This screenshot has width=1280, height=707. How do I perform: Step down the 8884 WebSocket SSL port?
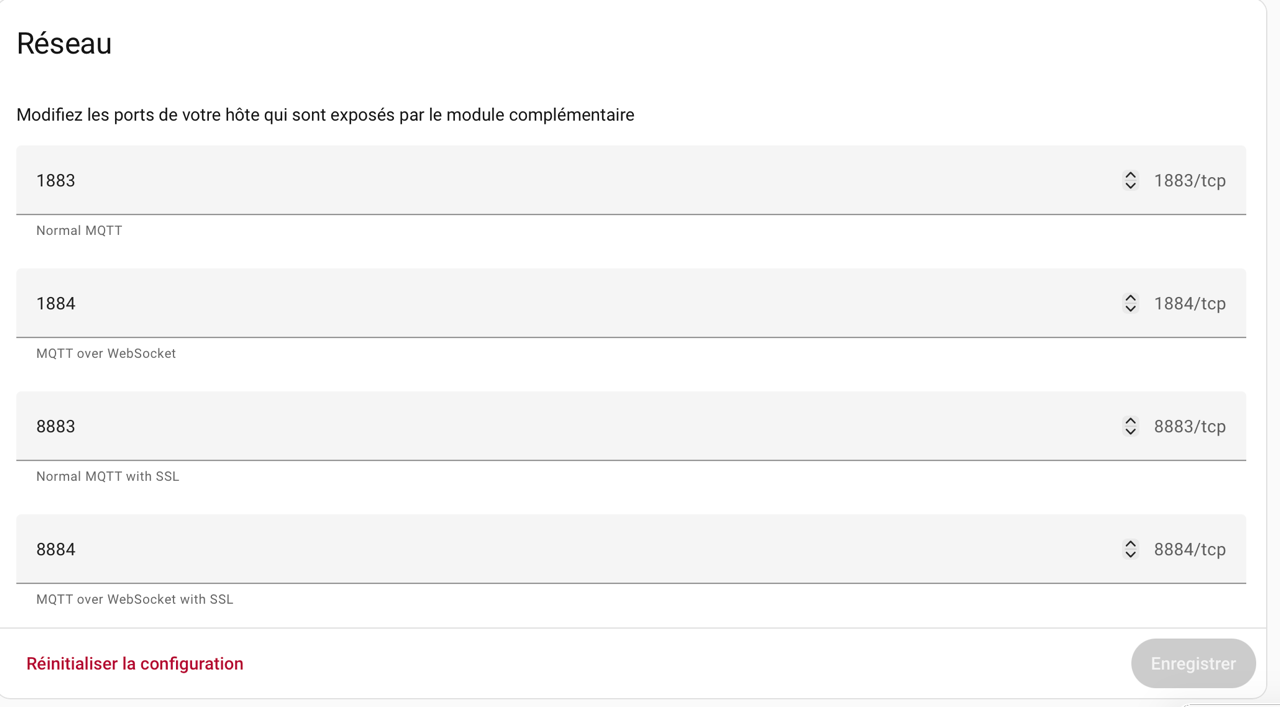coord(1130,555)
